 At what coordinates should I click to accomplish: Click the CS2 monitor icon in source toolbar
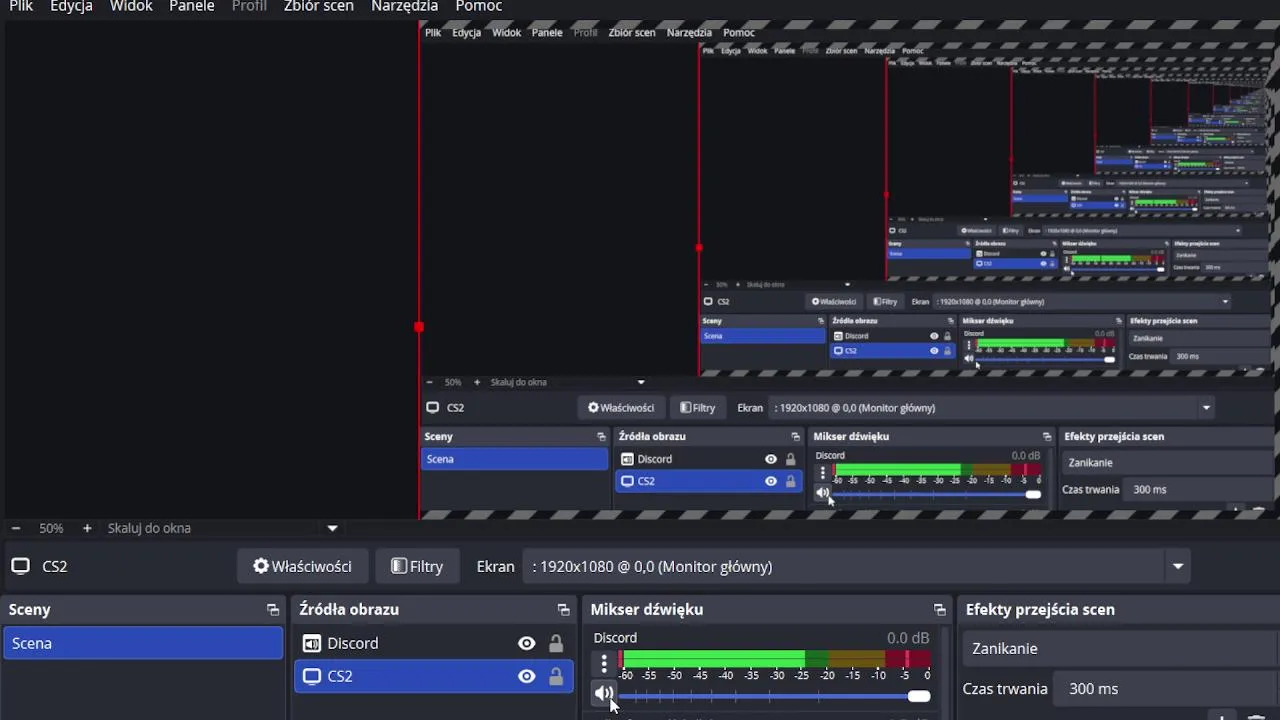click(20, 566)
